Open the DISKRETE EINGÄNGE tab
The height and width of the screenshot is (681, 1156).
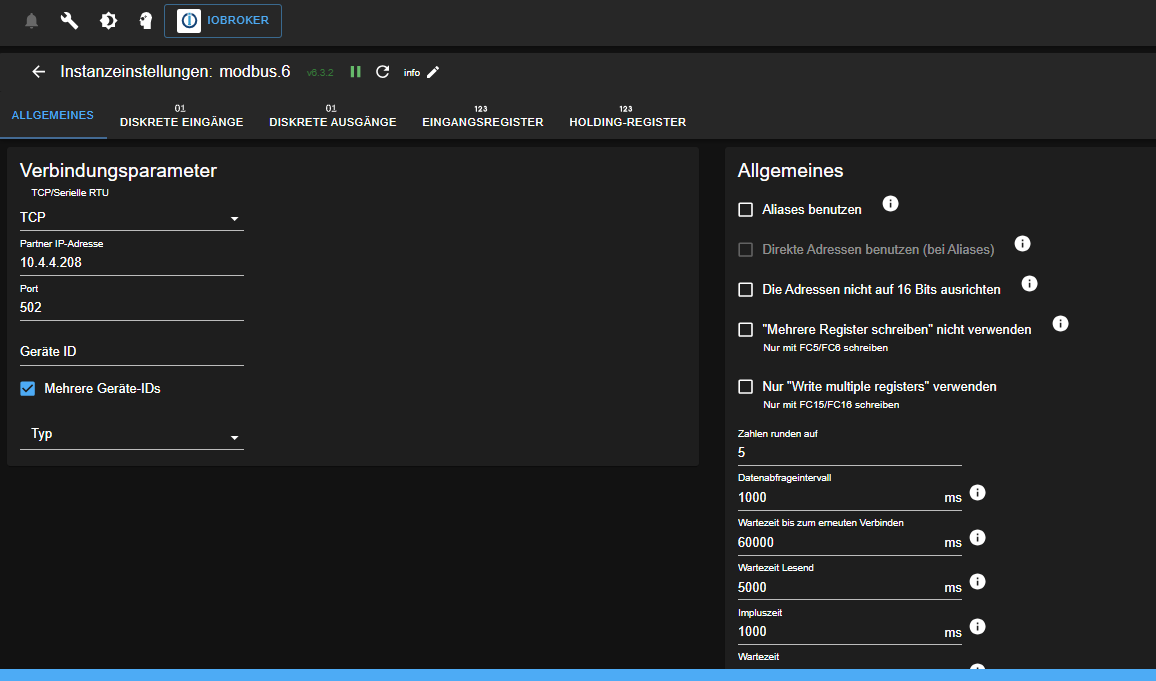(x=181, y=115)
